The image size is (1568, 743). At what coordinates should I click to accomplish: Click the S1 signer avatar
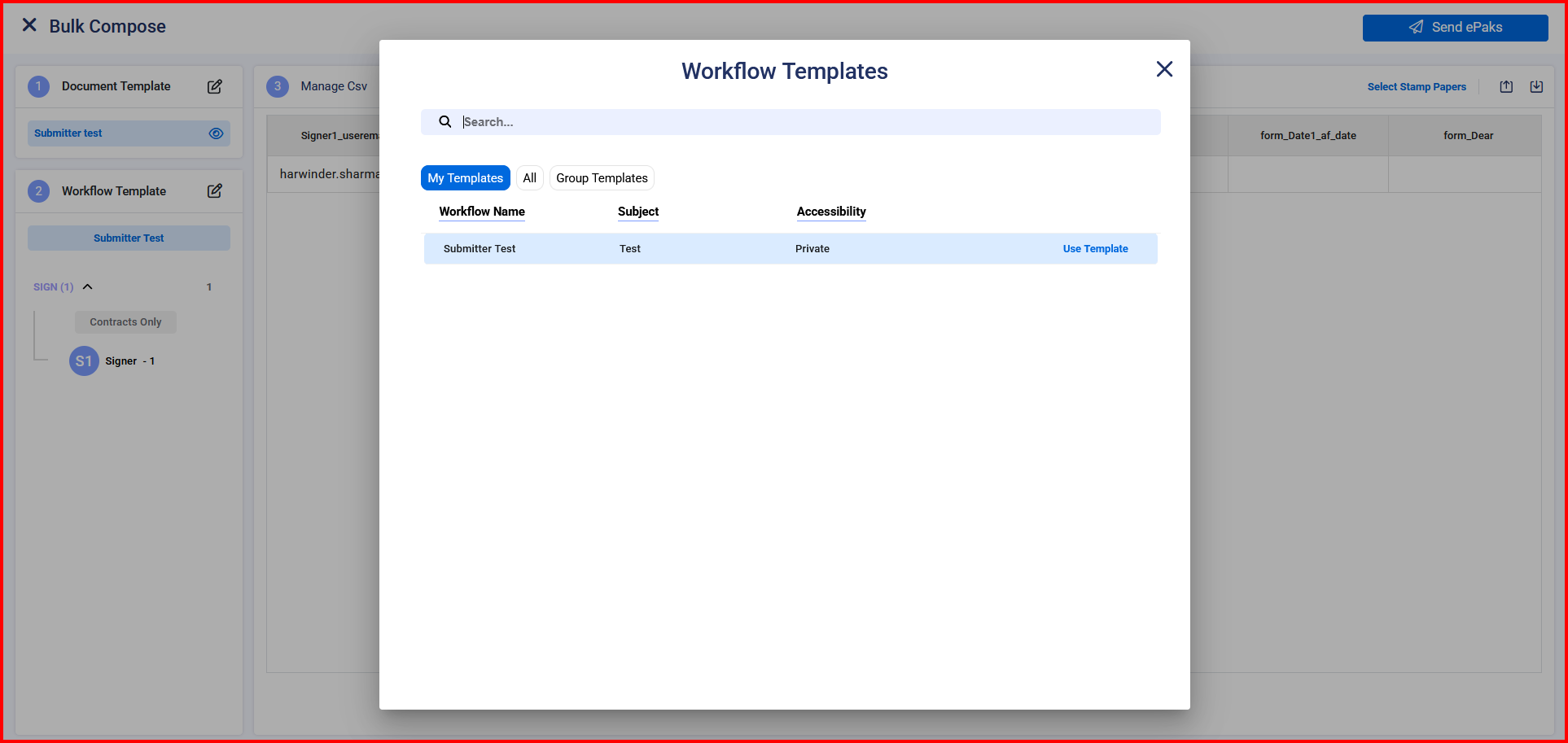(84, 361)
